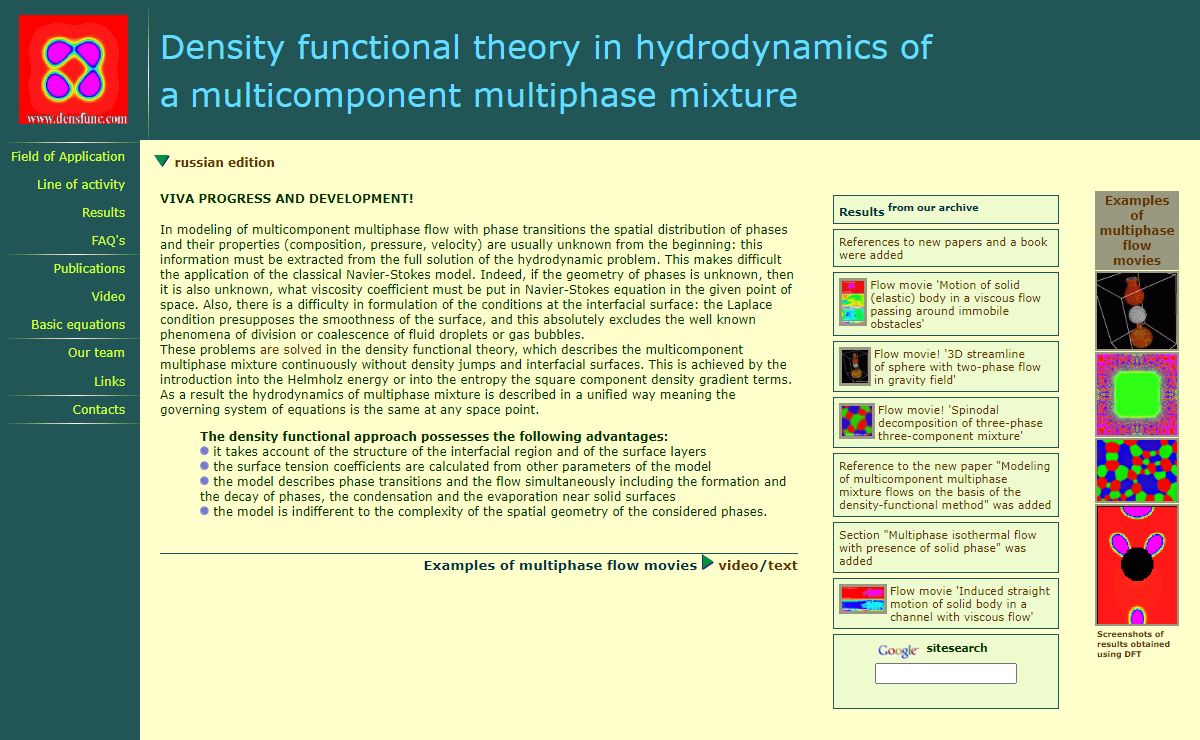Navigate to the Contacts page
This screenshot has width=1200, height=740.
pos(98,410)
